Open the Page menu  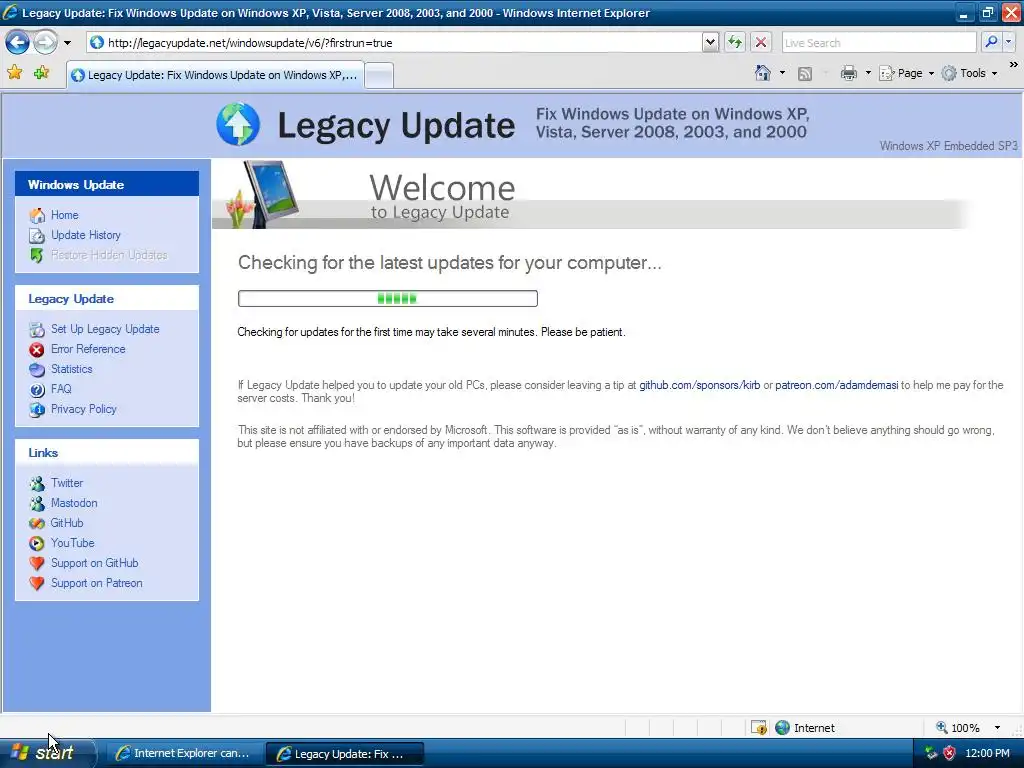(906, 73)
